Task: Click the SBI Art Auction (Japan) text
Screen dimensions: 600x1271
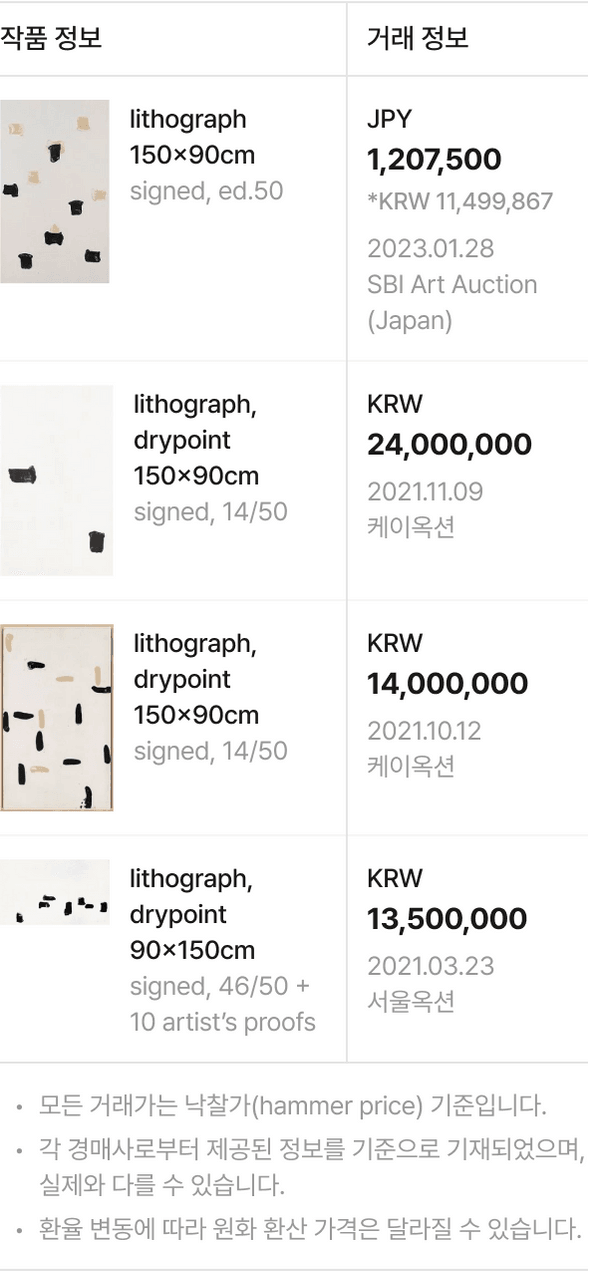Action: click(x=452, y=302)
